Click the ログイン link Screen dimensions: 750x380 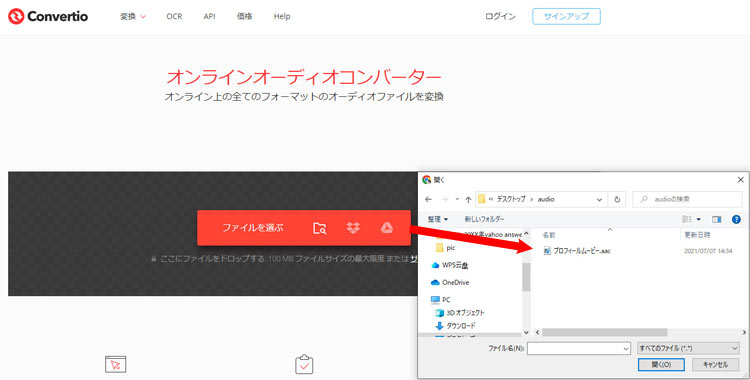tap(500, 16)
